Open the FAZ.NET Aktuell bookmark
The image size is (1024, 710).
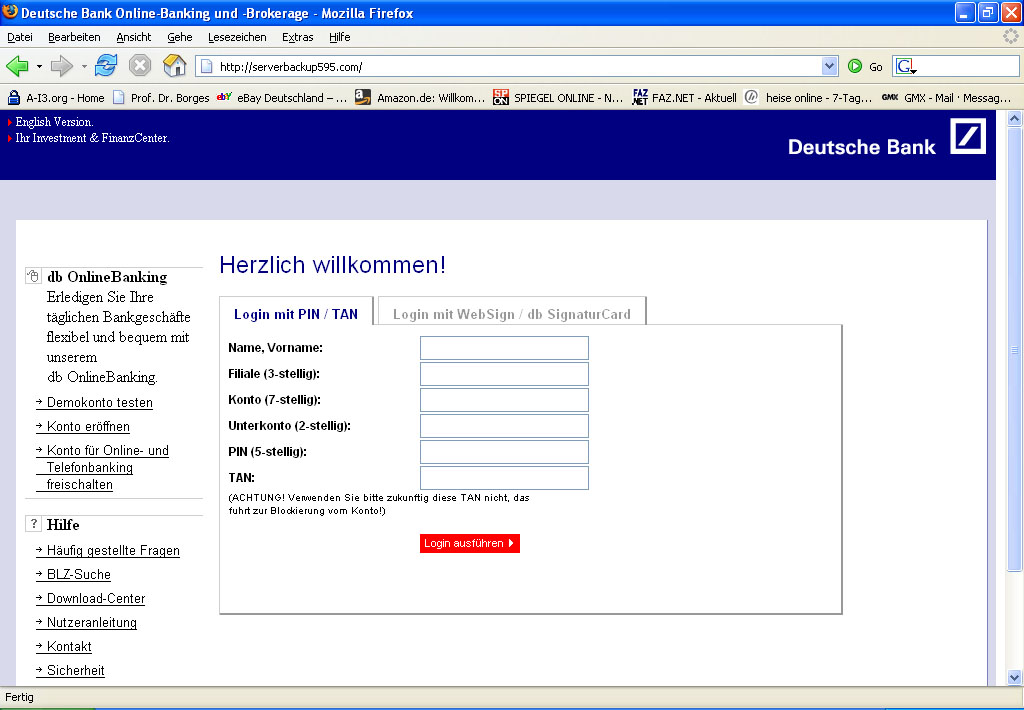(684, 98)
